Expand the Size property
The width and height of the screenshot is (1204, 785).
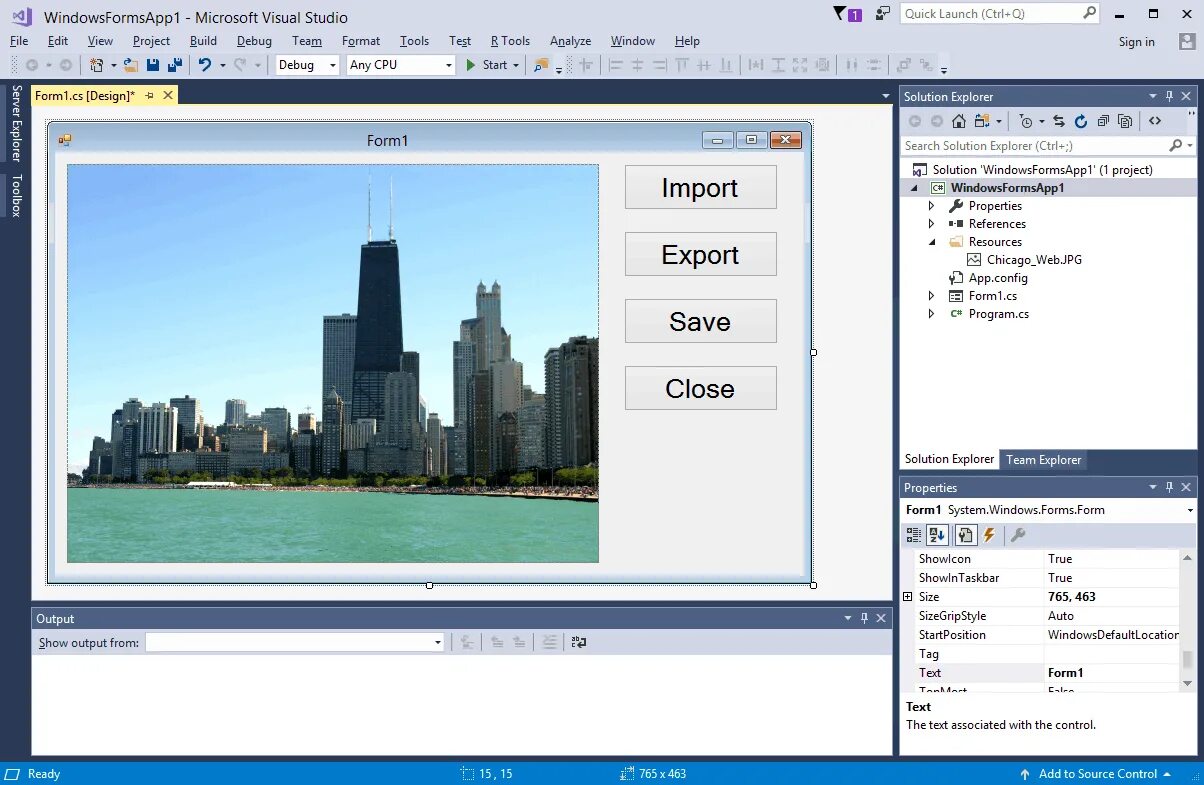click(908, 597)
